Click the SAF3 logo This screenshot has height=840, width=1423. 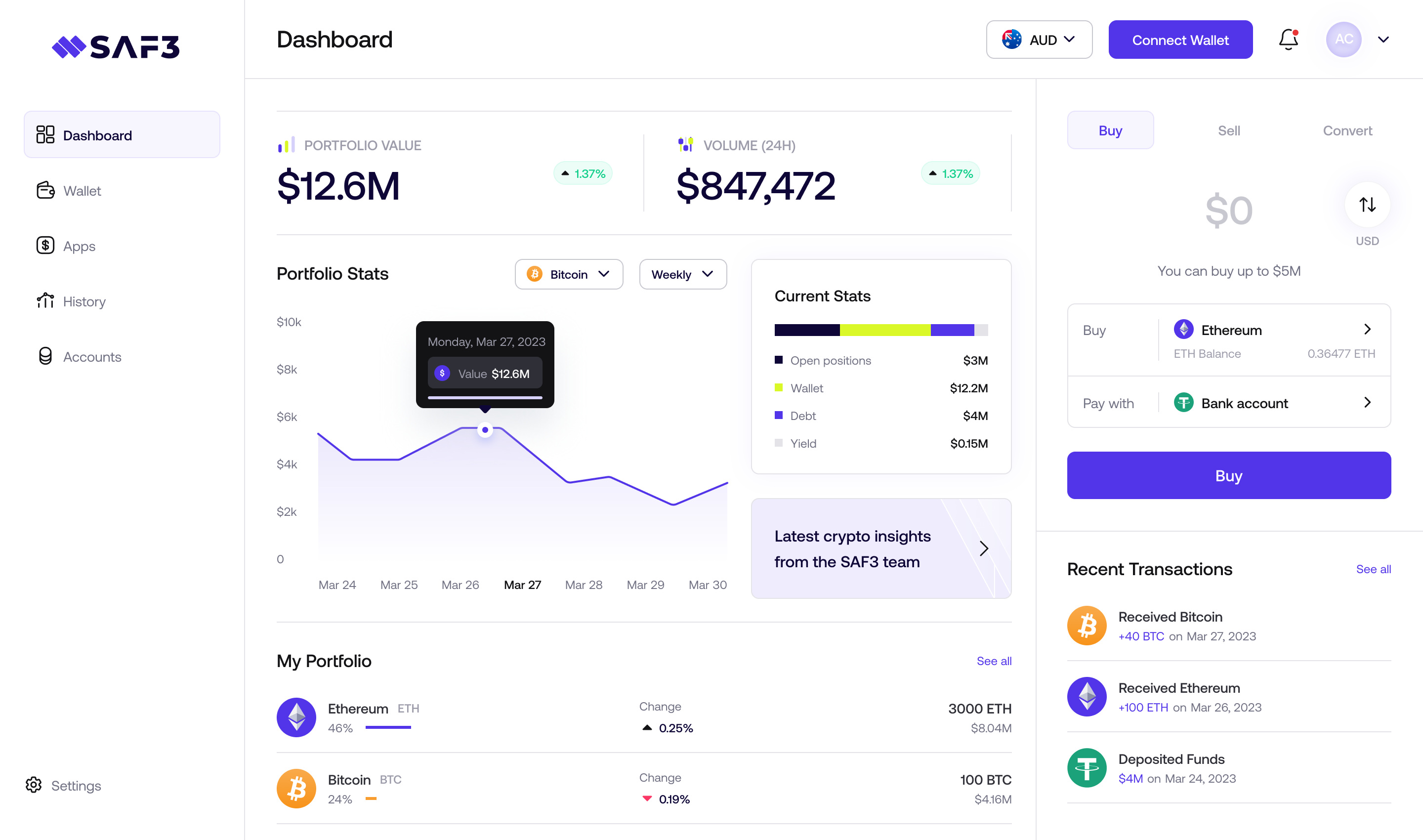coord(116,47)
